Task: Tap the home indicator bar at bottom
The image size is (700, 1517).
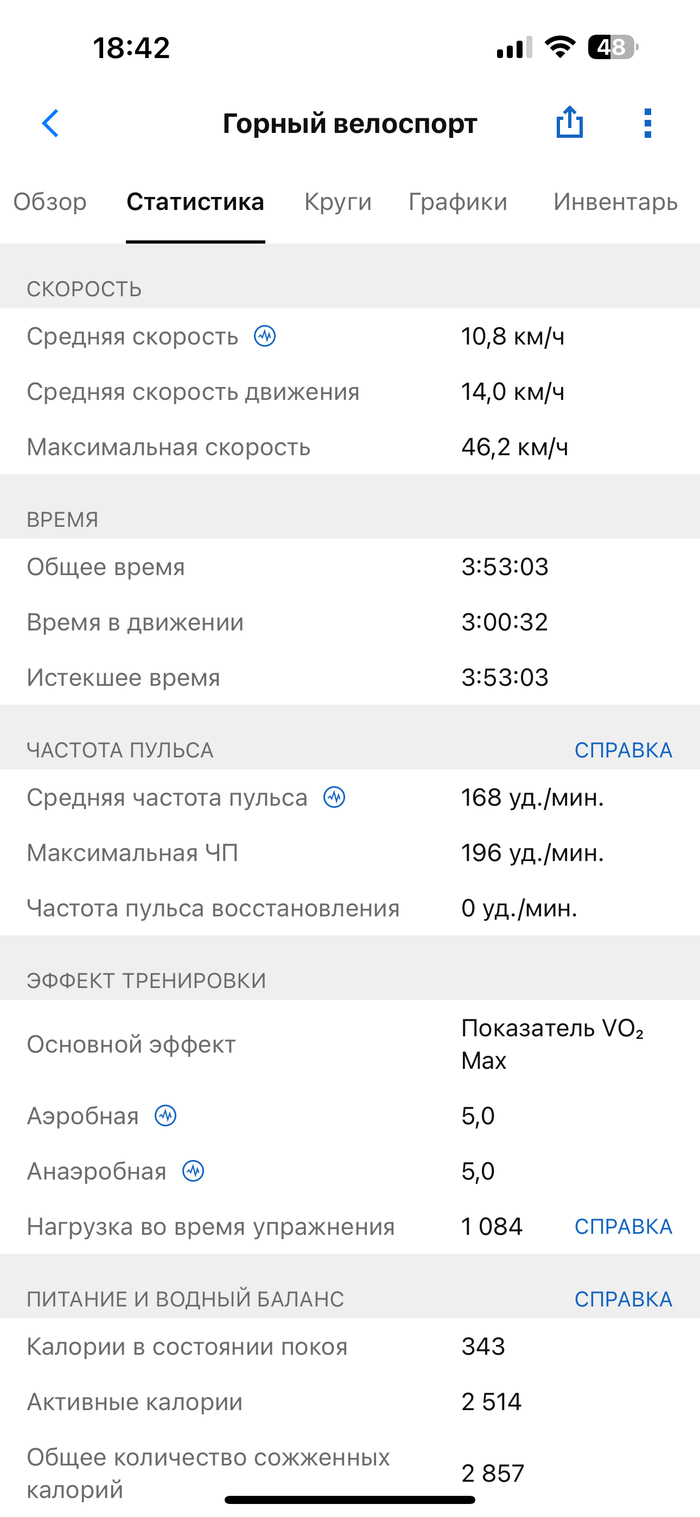Action: tap(350, 1499)
